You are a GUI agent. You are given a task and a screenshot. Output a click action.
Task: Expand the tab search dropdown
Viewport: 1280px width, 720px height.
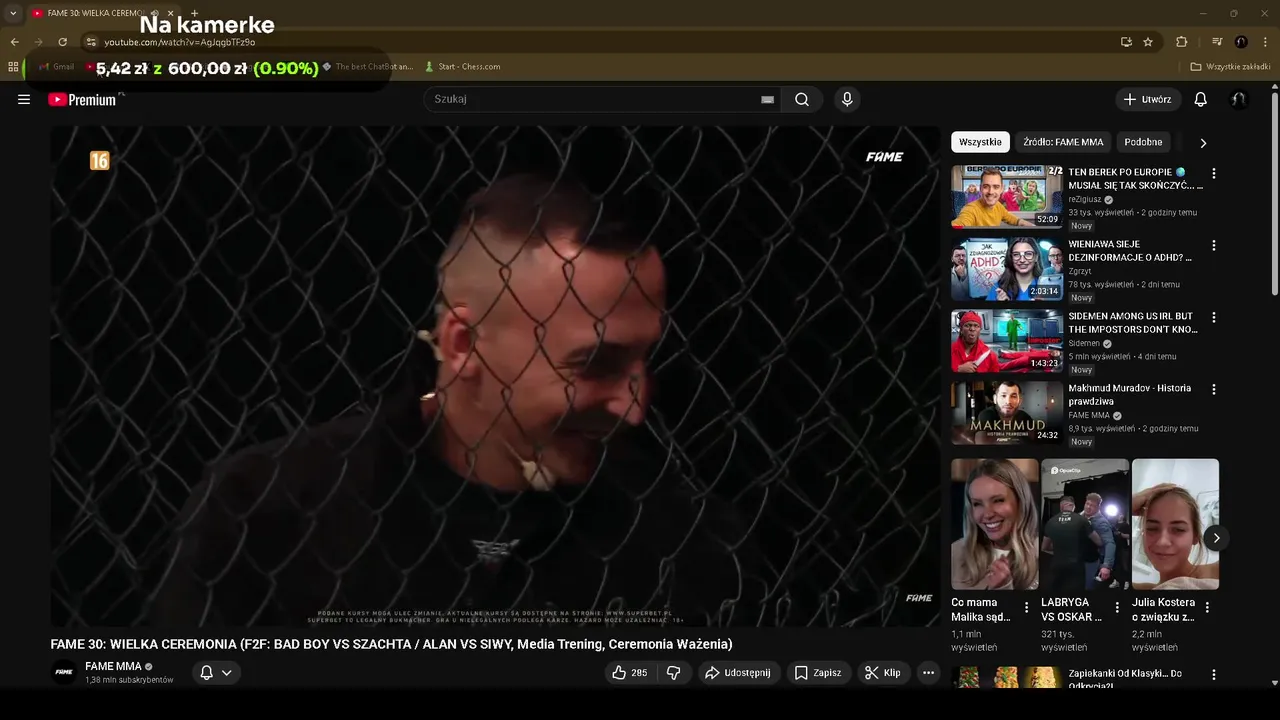(x=13, y=13)
